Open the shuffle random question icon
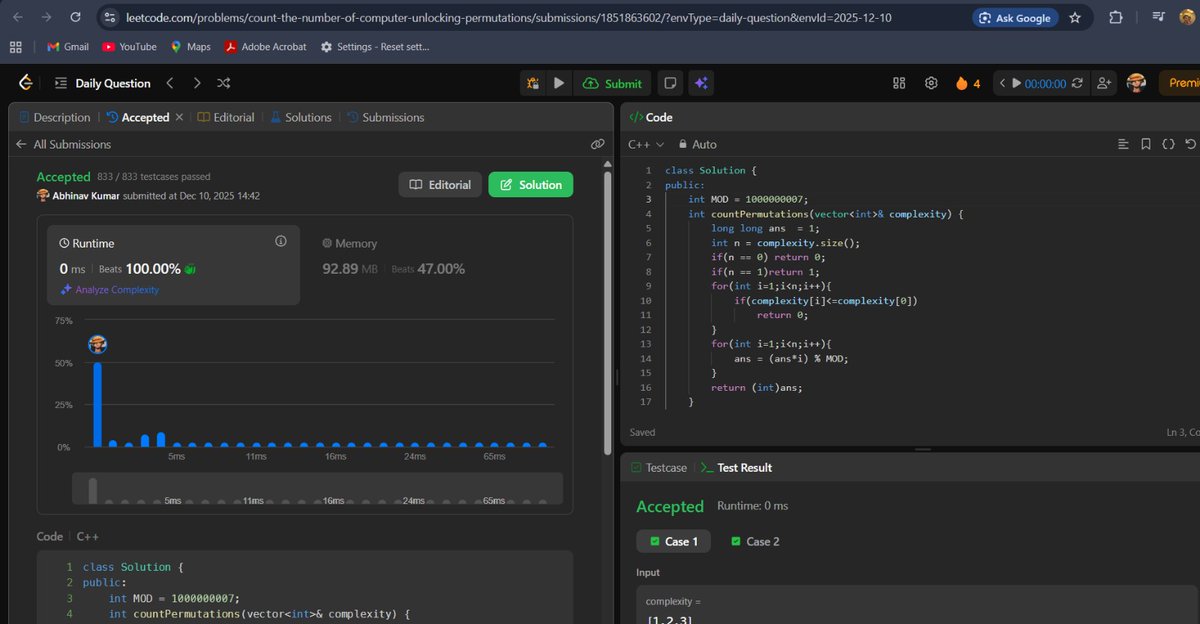This screenshot has height=624, width=1200. click(x=224, y=82)
